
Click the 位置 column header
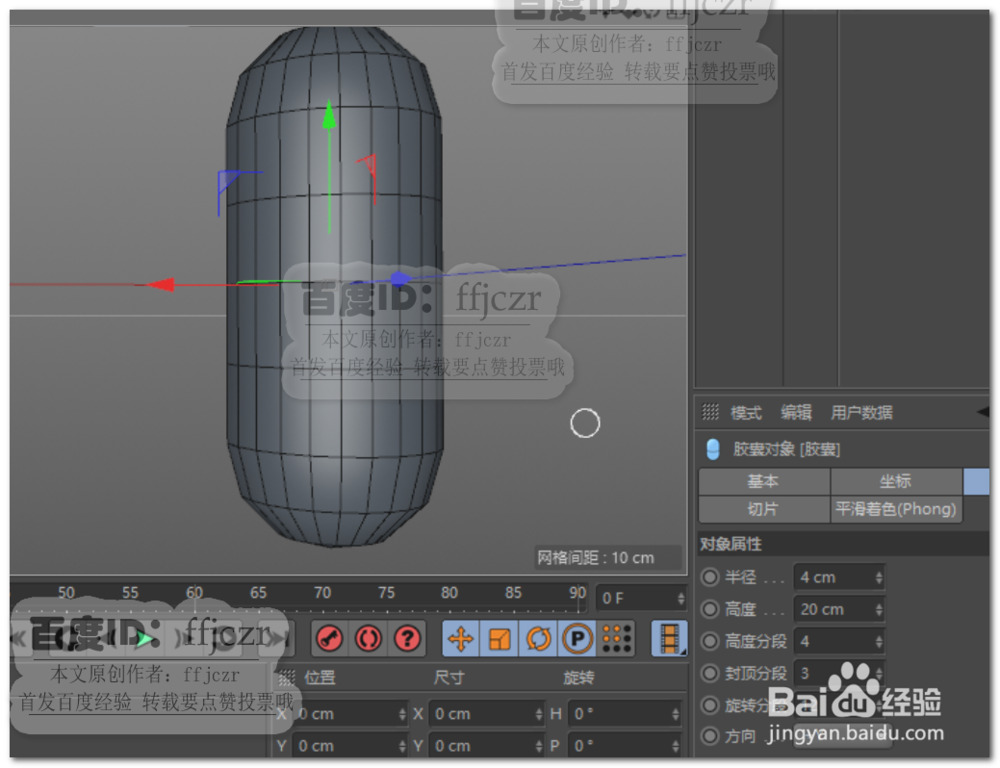(320, 677)
